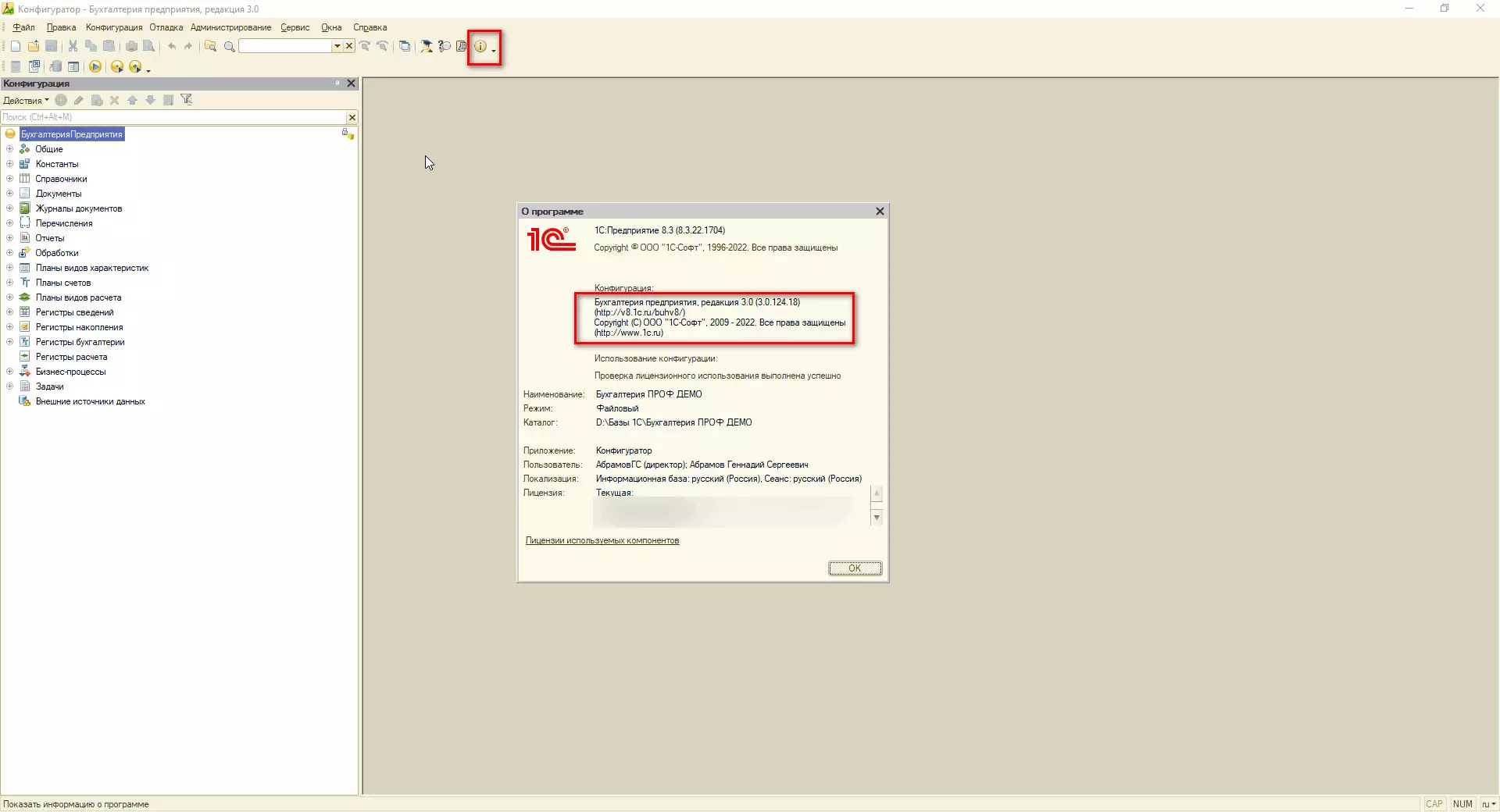Click the license box scroll down arrow
This screenshot has width=1500, height=812.
click(877, 518)
